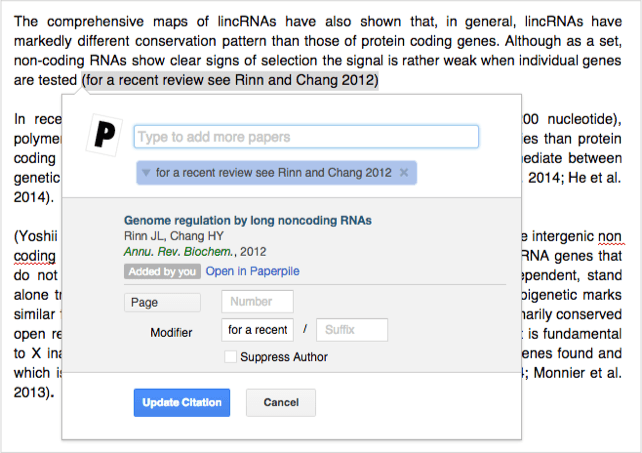642x453 pixels.
Task: Click the Paperpile logo icon
Action: pos(104,133)
